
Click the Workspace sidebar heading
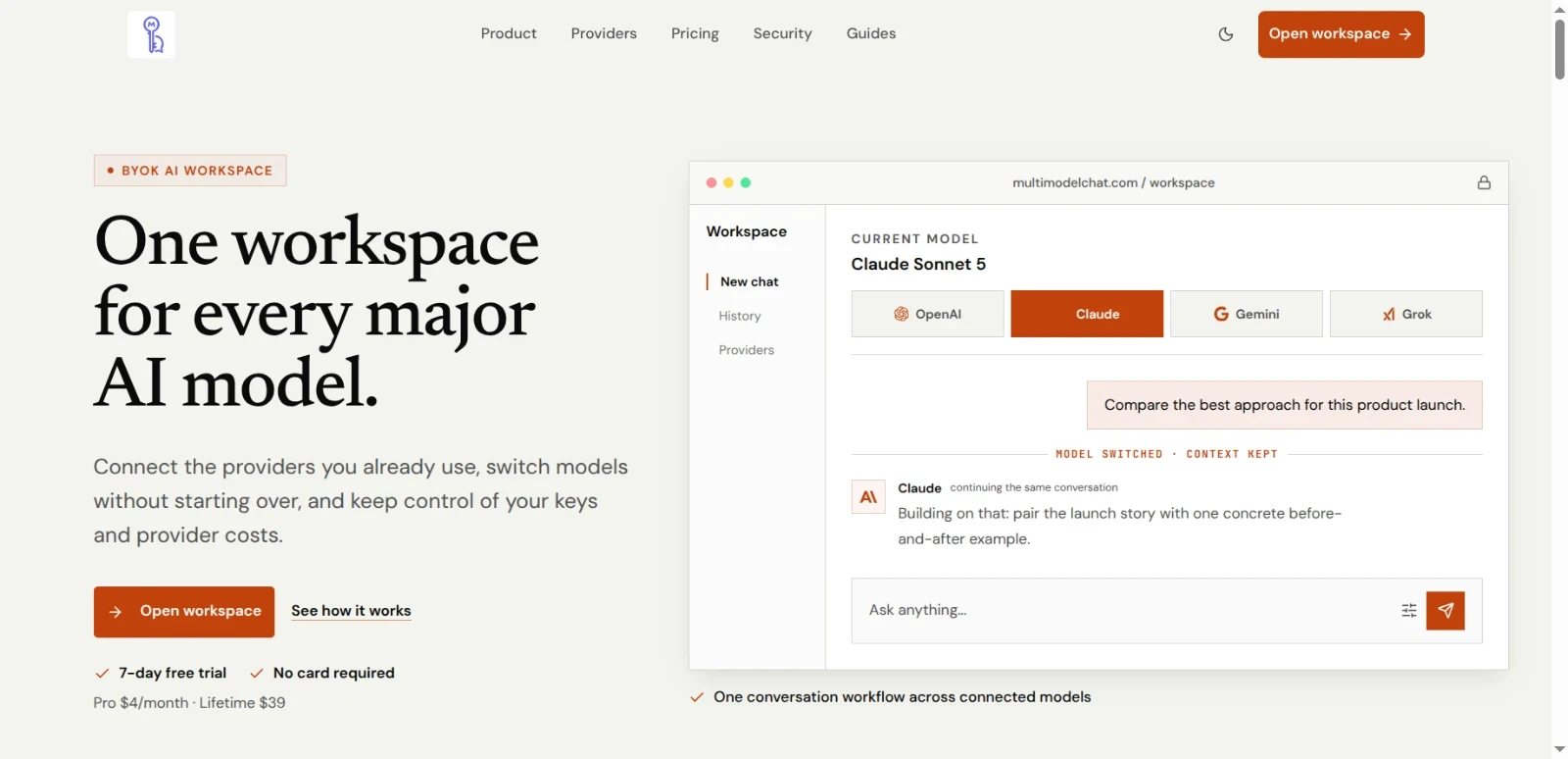[747, 231]
